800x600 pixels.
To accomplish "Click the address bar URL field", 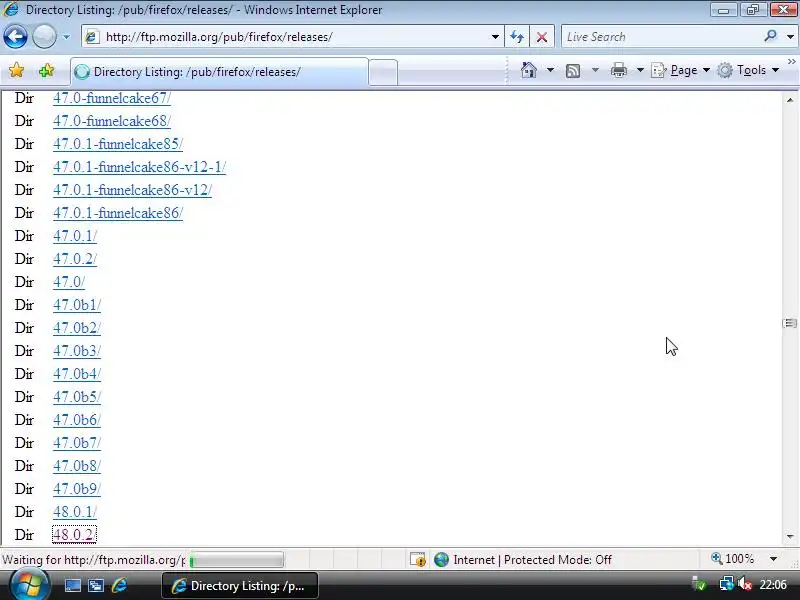I will tap(291, 37).
